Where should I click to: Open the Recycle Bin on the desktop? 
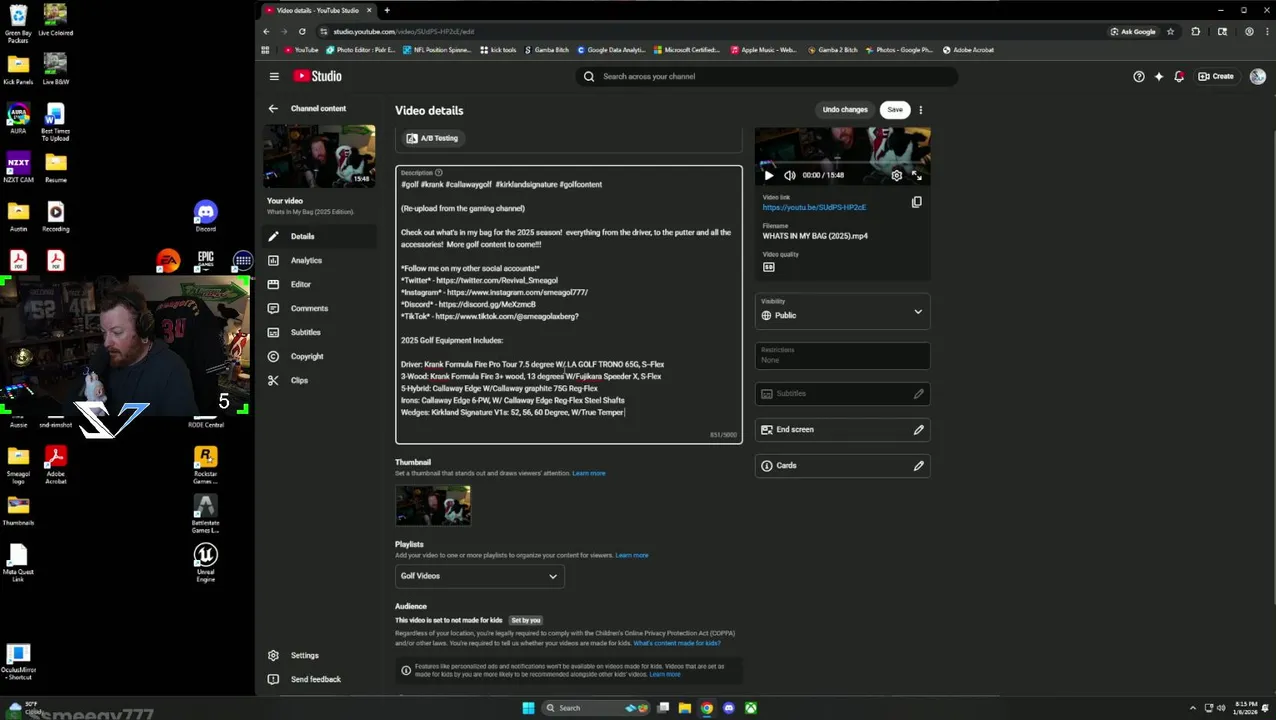click(18, 21)
